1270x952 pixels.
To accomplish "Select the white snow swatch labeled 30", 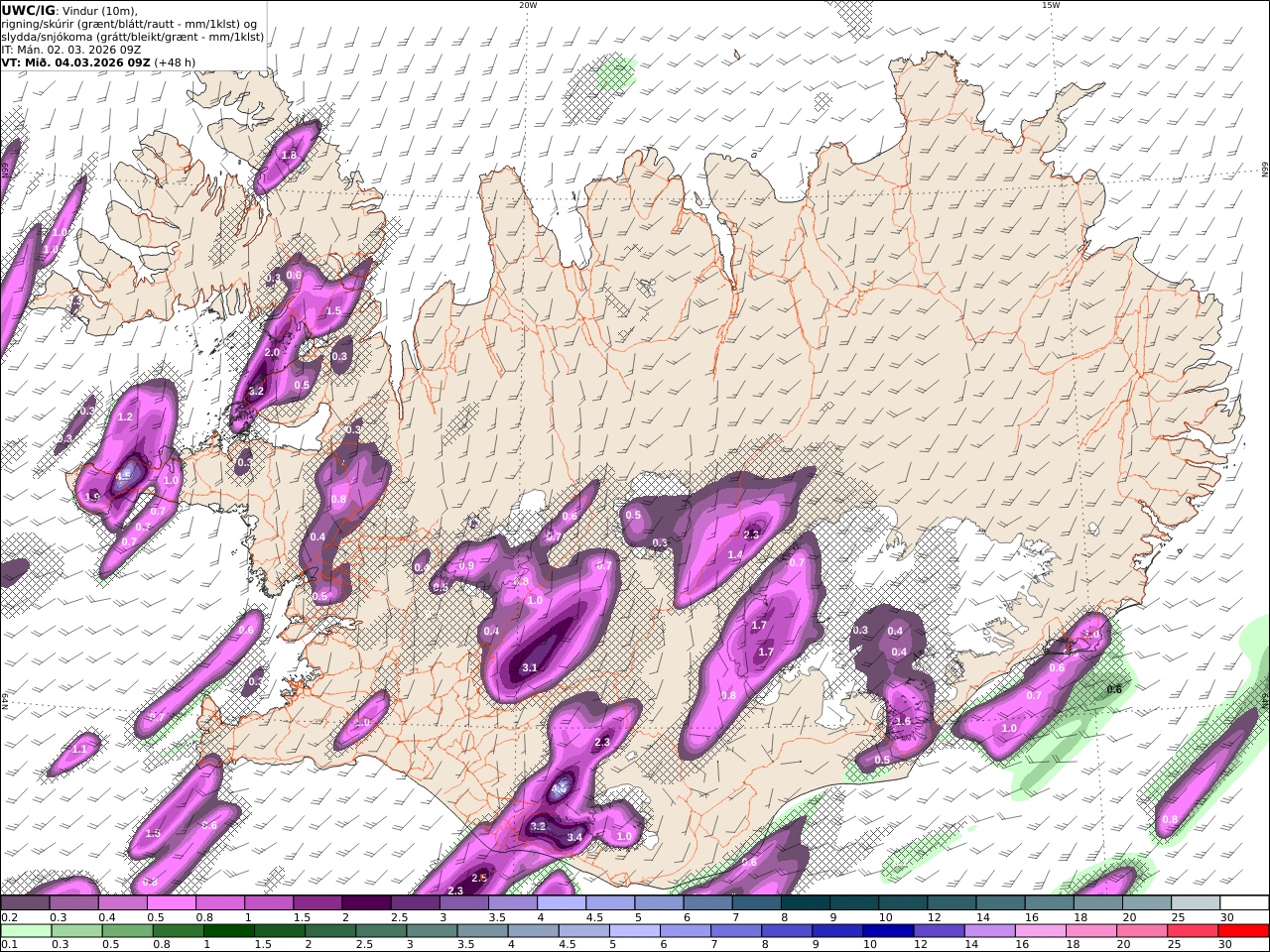I will pyautogui.click(x=1243, y=903).
